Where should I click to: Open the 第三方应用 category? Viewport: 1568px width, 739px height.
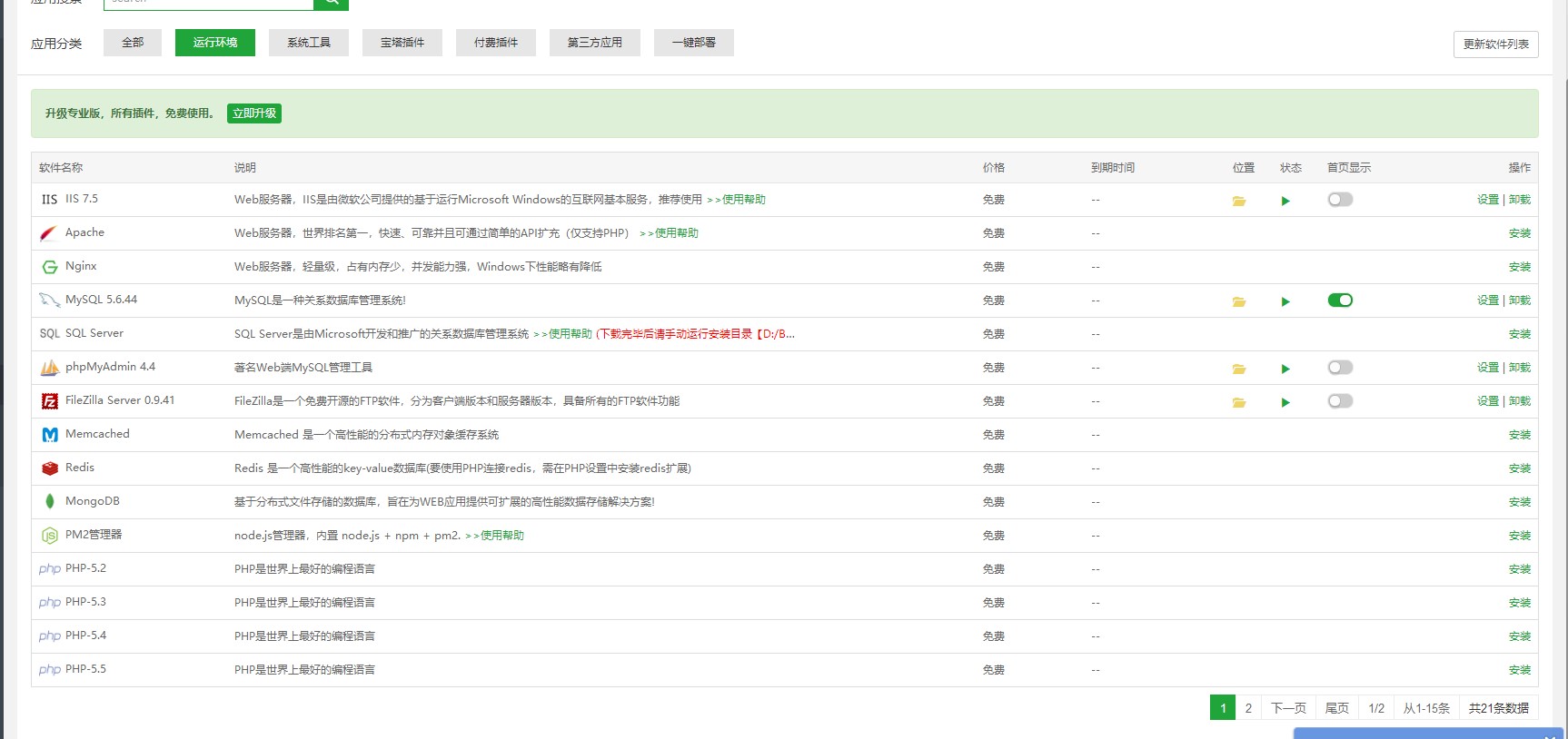click(x=595, y=43)
